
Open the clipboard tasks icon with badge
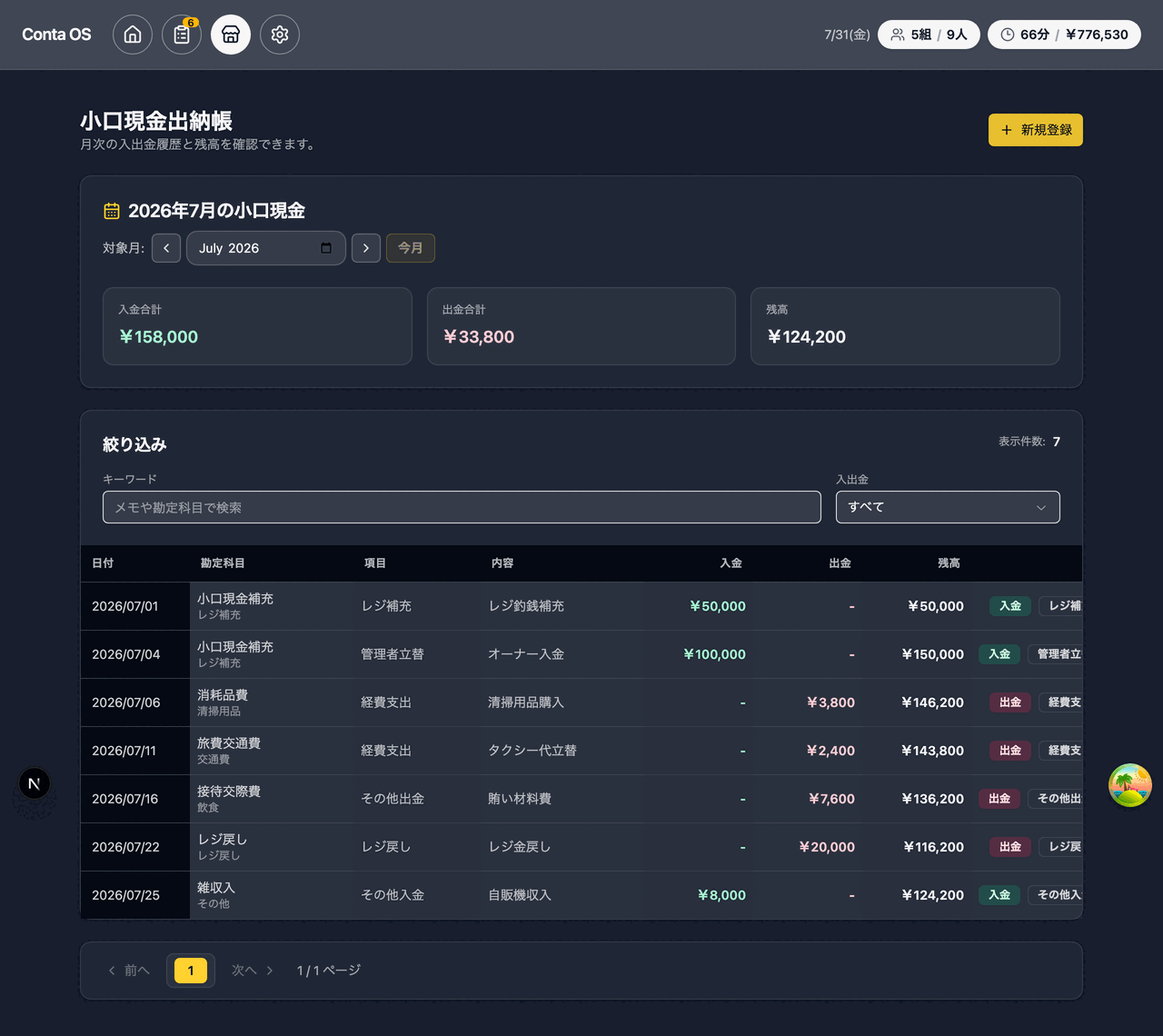[x=182, y=35]
